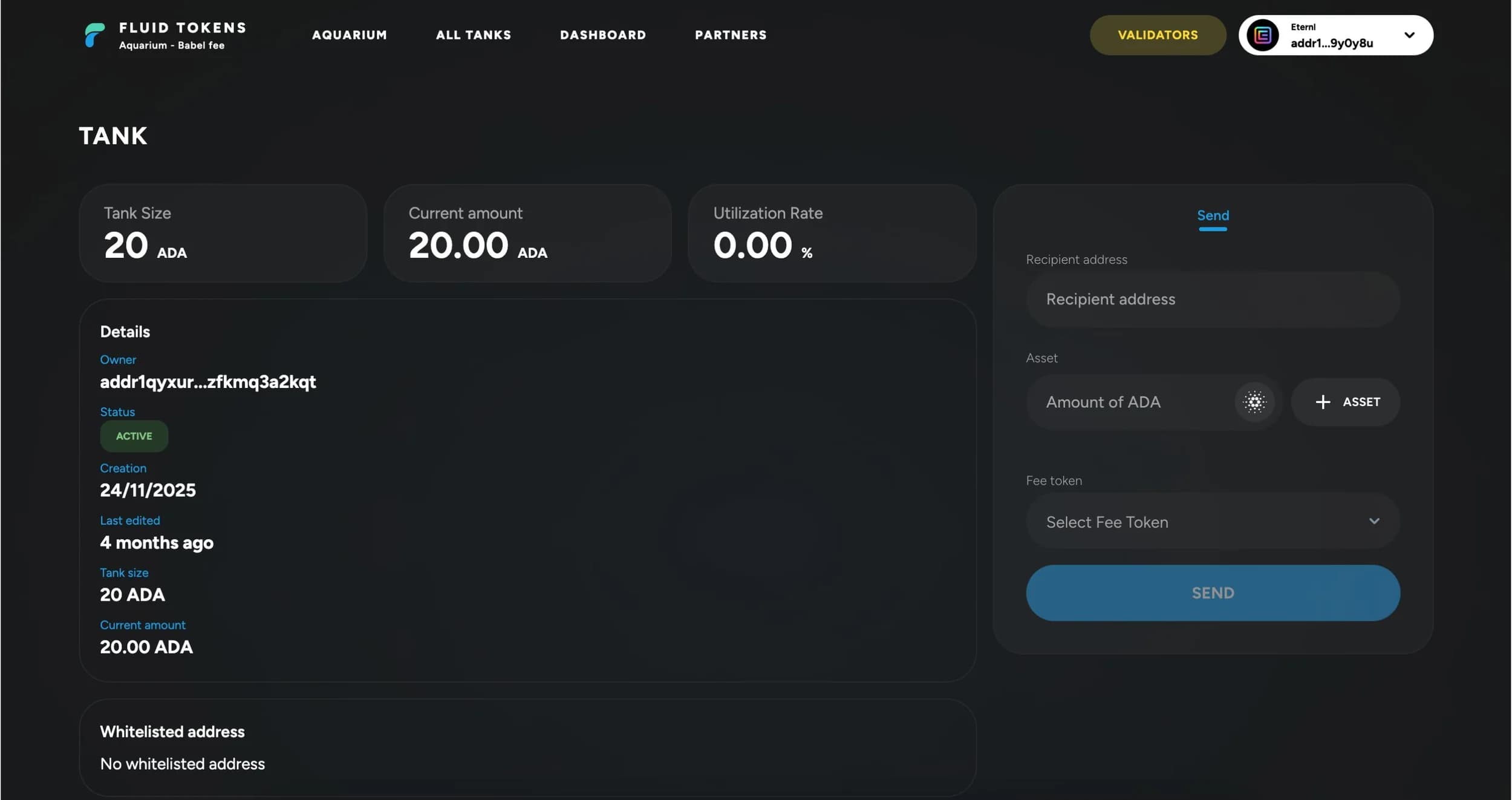Screen dimensions: 1512x800
Task: Expand the wallet address dropdown chevron
Action: click(x=1409, y=35)
